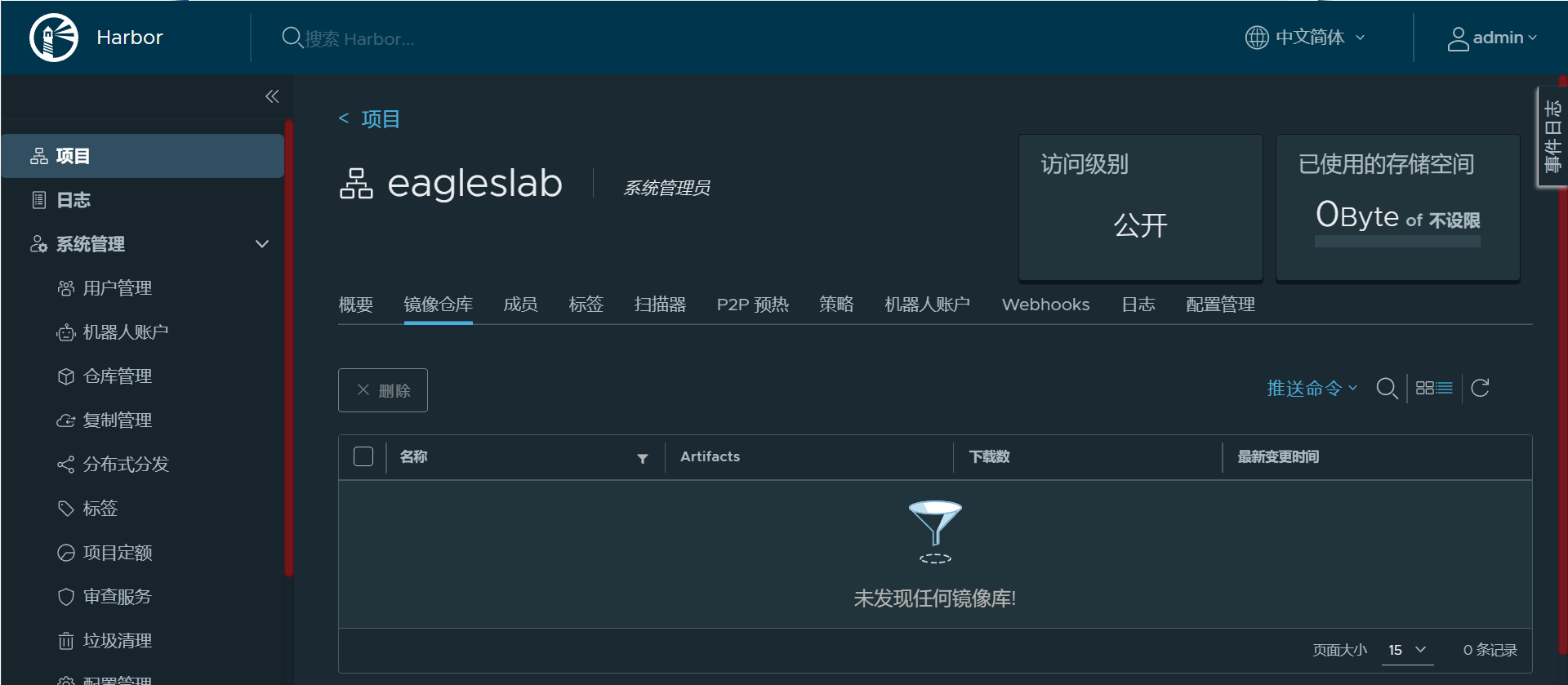This screenshot has height=685, width=1568.
Task: Open 策略 tab
Action: pos(837,305)
